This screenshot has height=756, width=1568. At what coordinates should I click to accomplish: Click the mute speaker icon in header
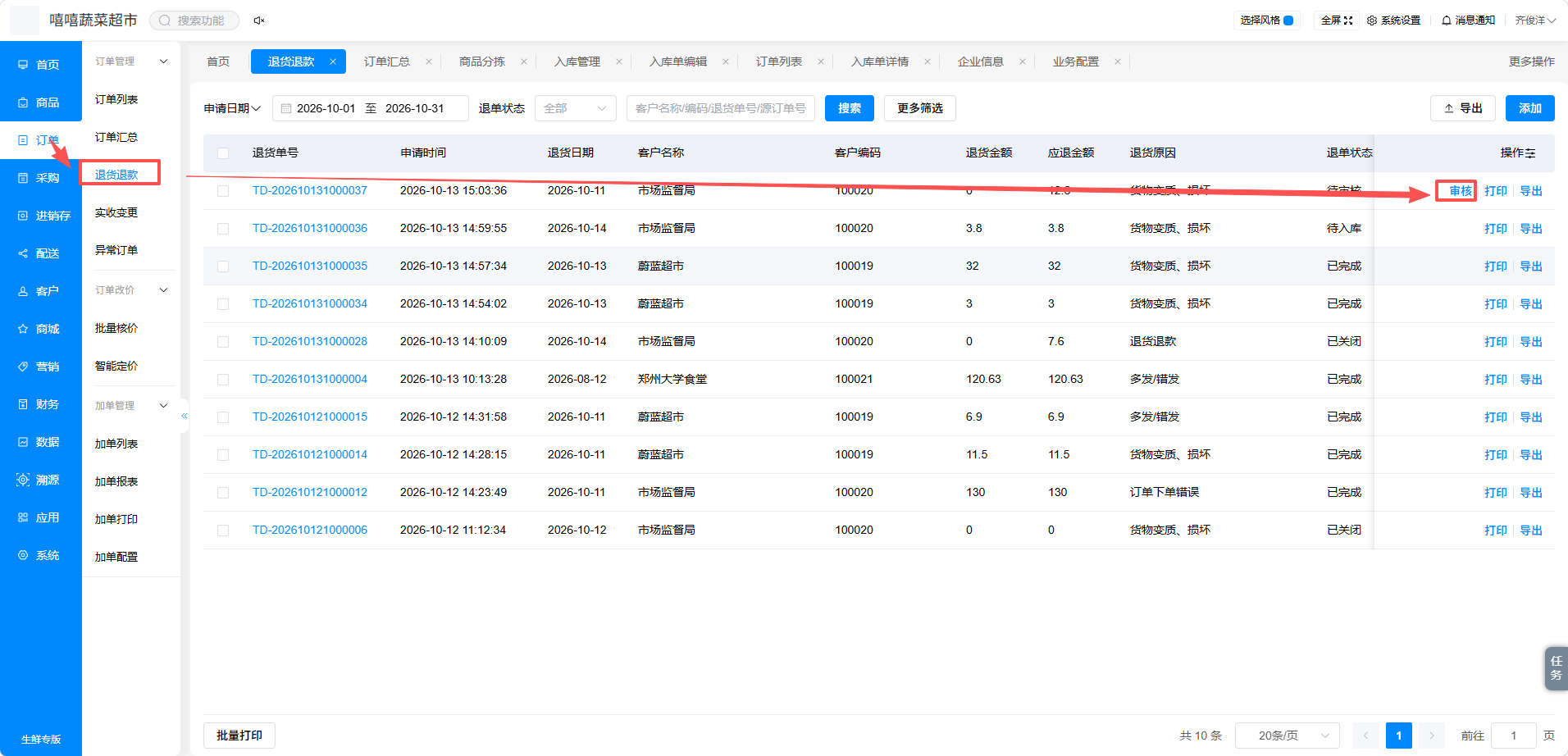point(259,20)
